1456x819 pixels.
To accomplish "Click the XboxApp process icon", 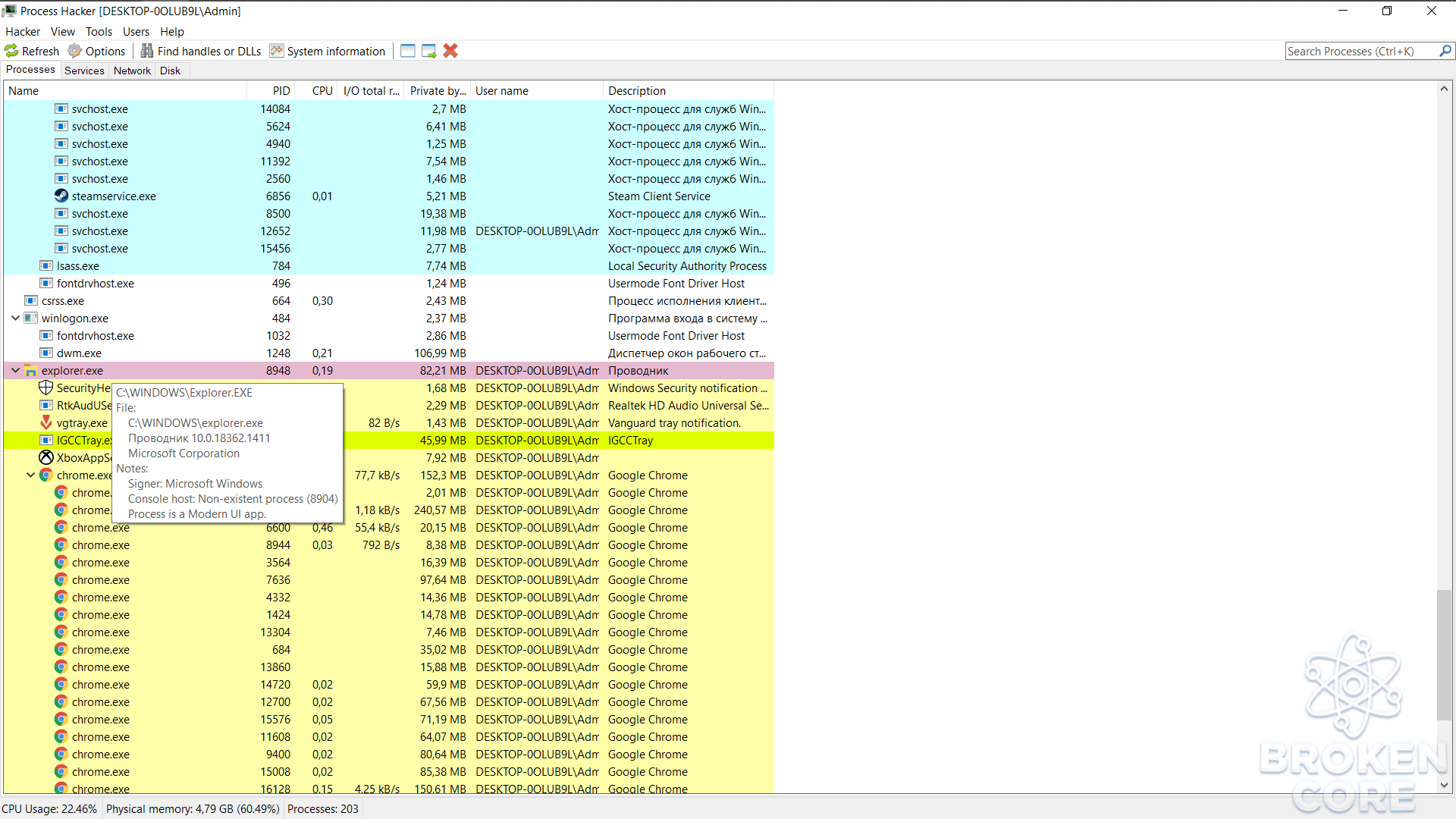I will [46, 457].
